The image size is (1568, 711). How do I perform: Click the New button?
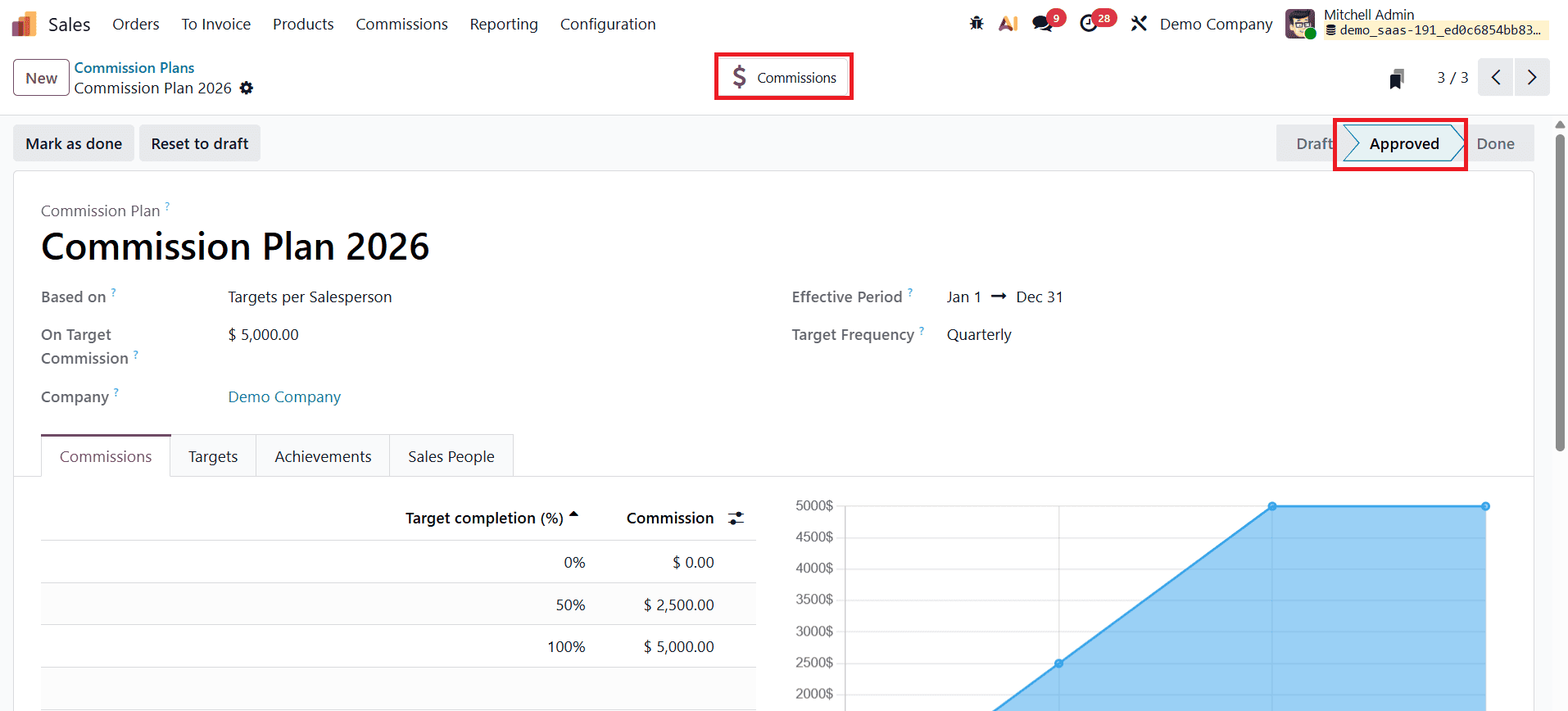pyautogui.click(x=41, y=78)
